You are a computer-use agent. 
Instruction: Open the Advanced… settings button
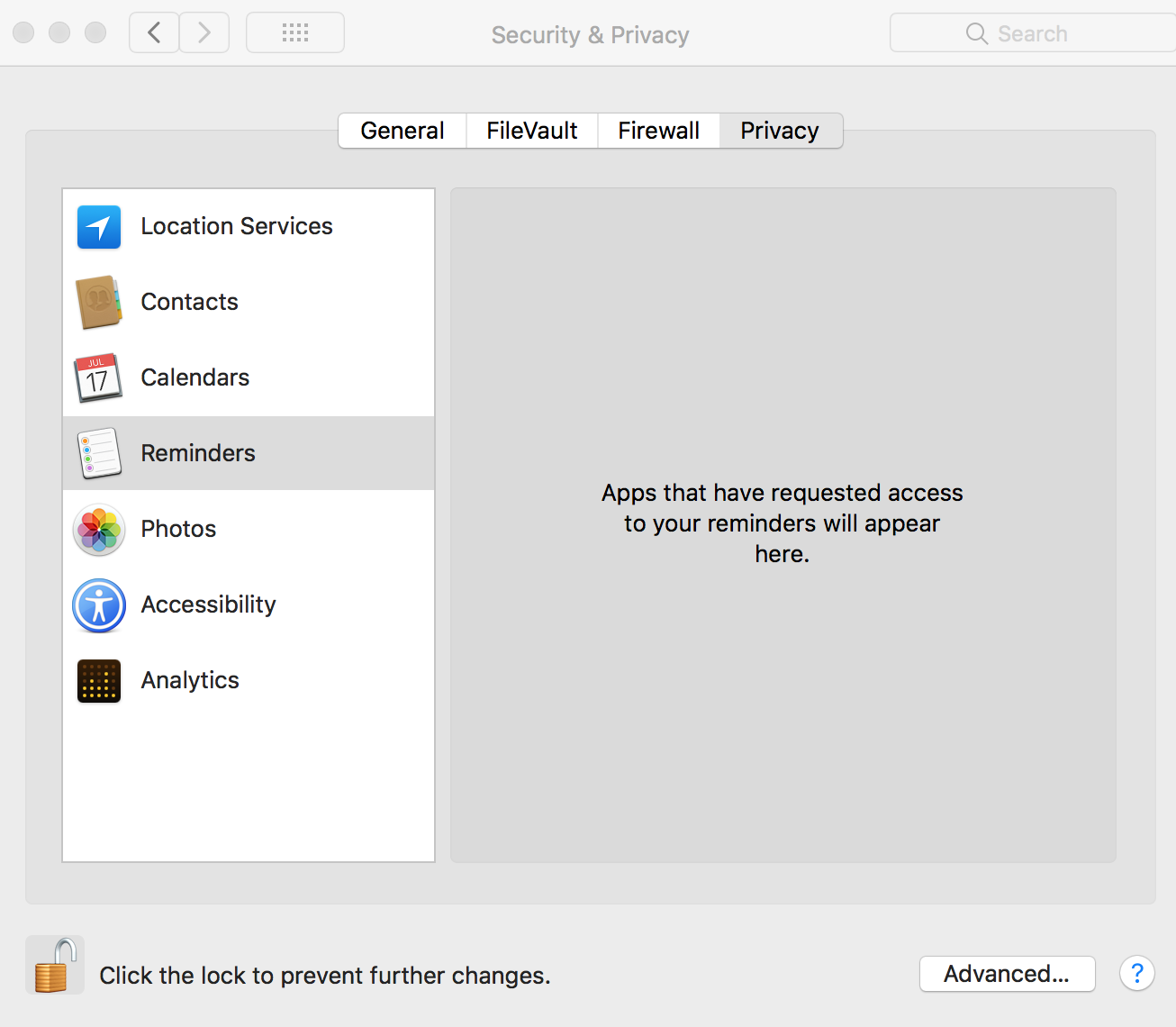tap(1007, 974)
